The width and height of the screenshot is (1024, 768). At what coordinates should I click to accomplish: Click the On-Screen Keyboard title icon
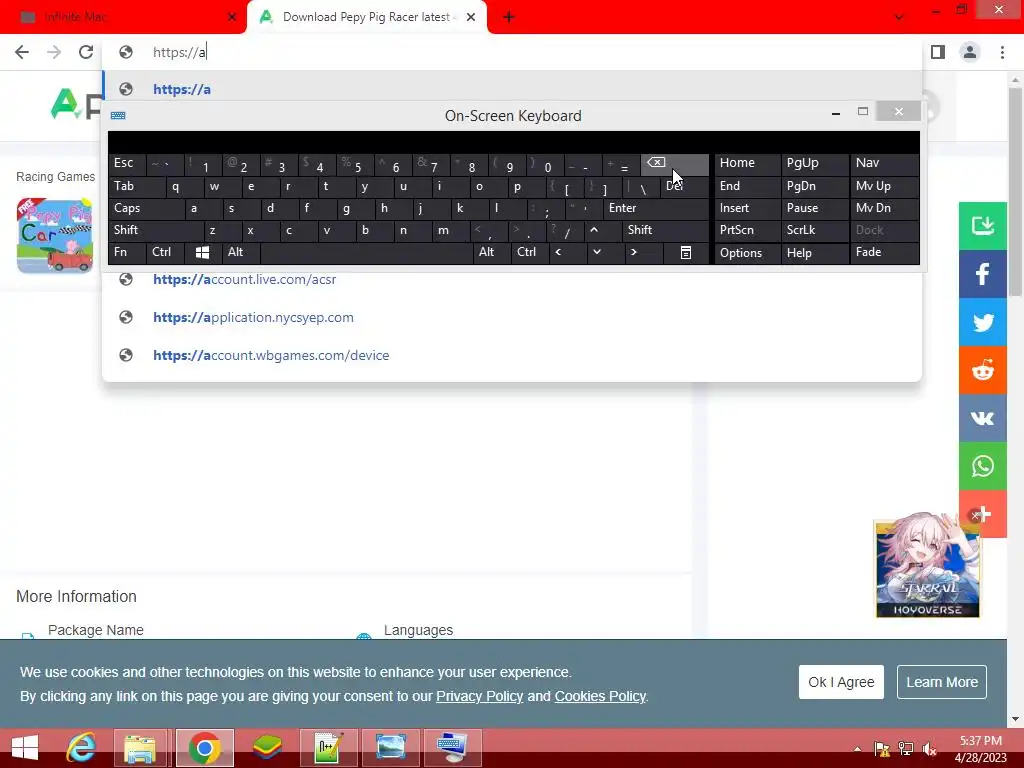[x=118, y=116]
